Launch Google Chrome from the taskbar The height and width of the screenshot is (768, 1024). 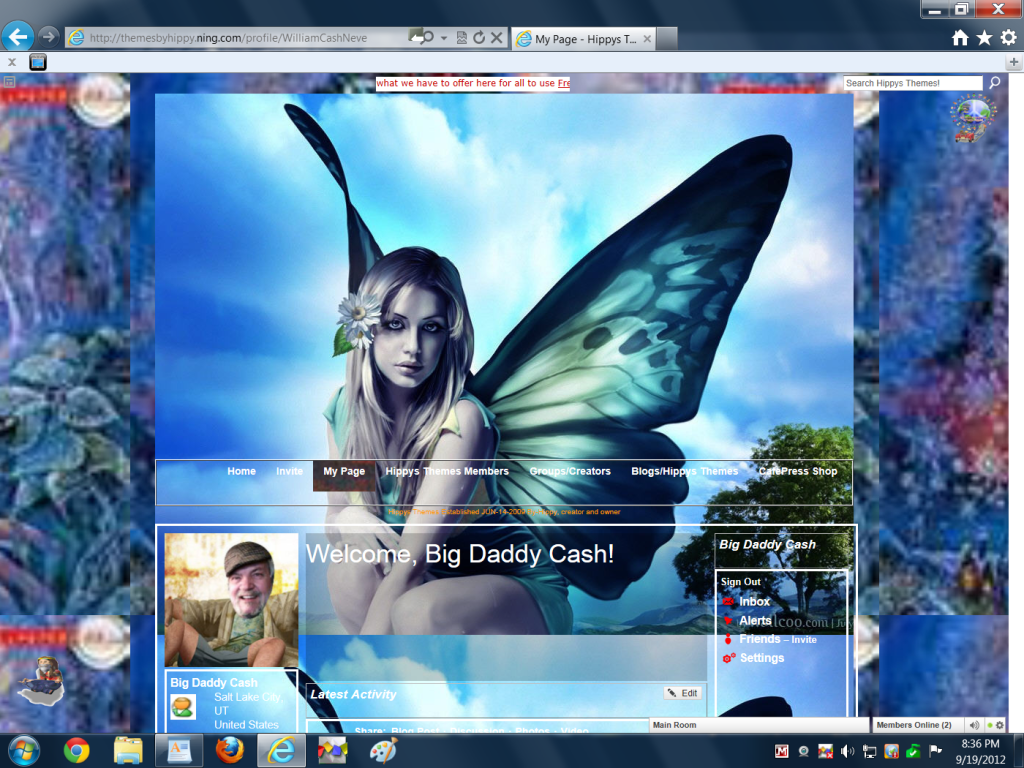[76, 750]
